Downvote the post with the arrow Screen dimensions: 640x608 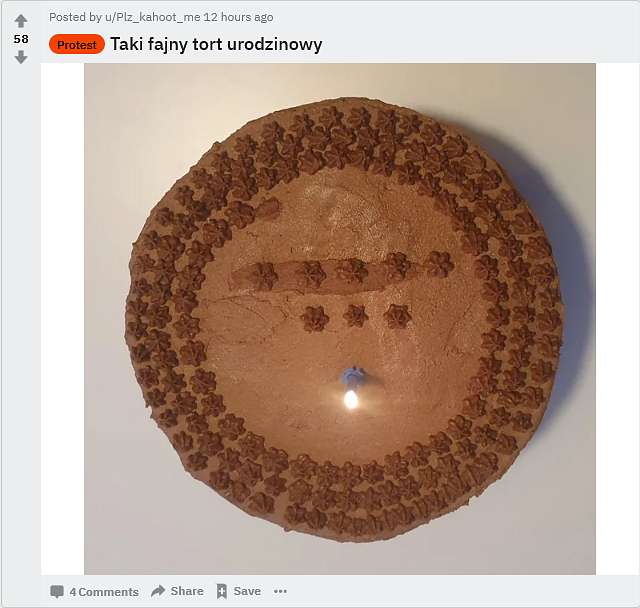point(21,58)
